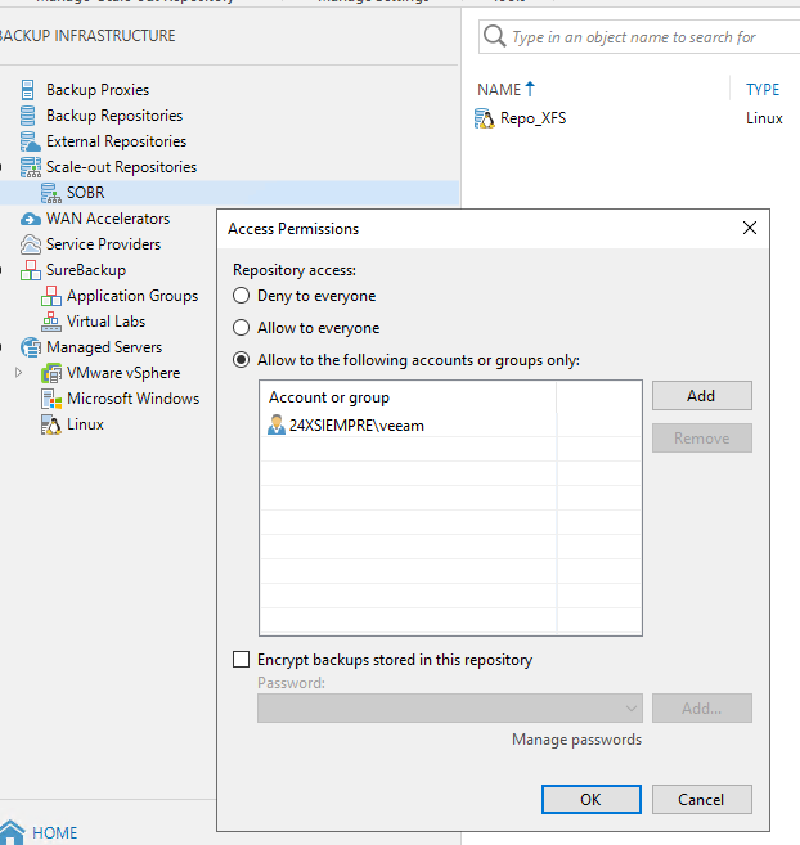Enable Encrypt backups stored in this repository
The image size is (800, 845).
tap(241, 659)
